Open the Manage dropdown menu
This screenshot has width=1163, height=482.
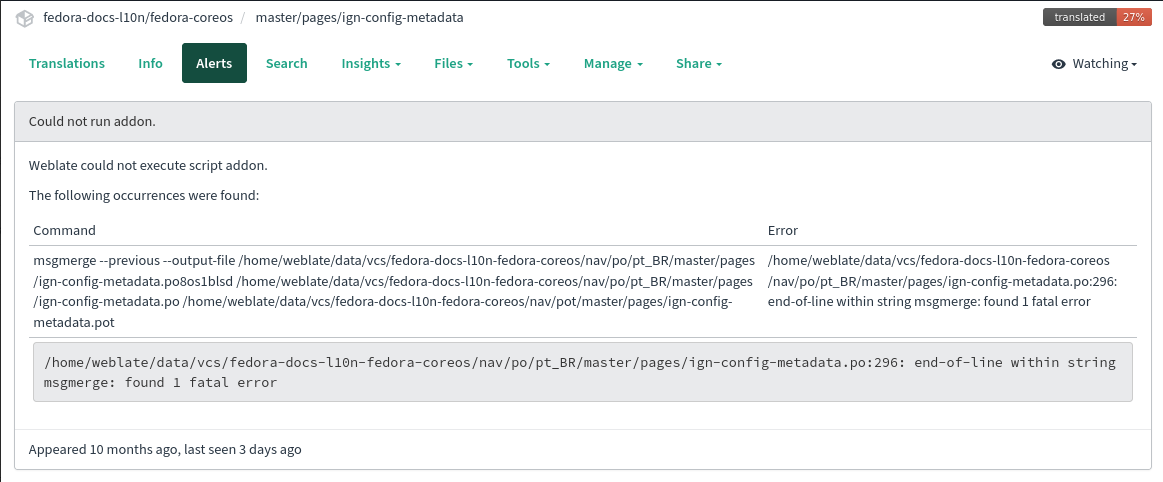pos(613,63)
